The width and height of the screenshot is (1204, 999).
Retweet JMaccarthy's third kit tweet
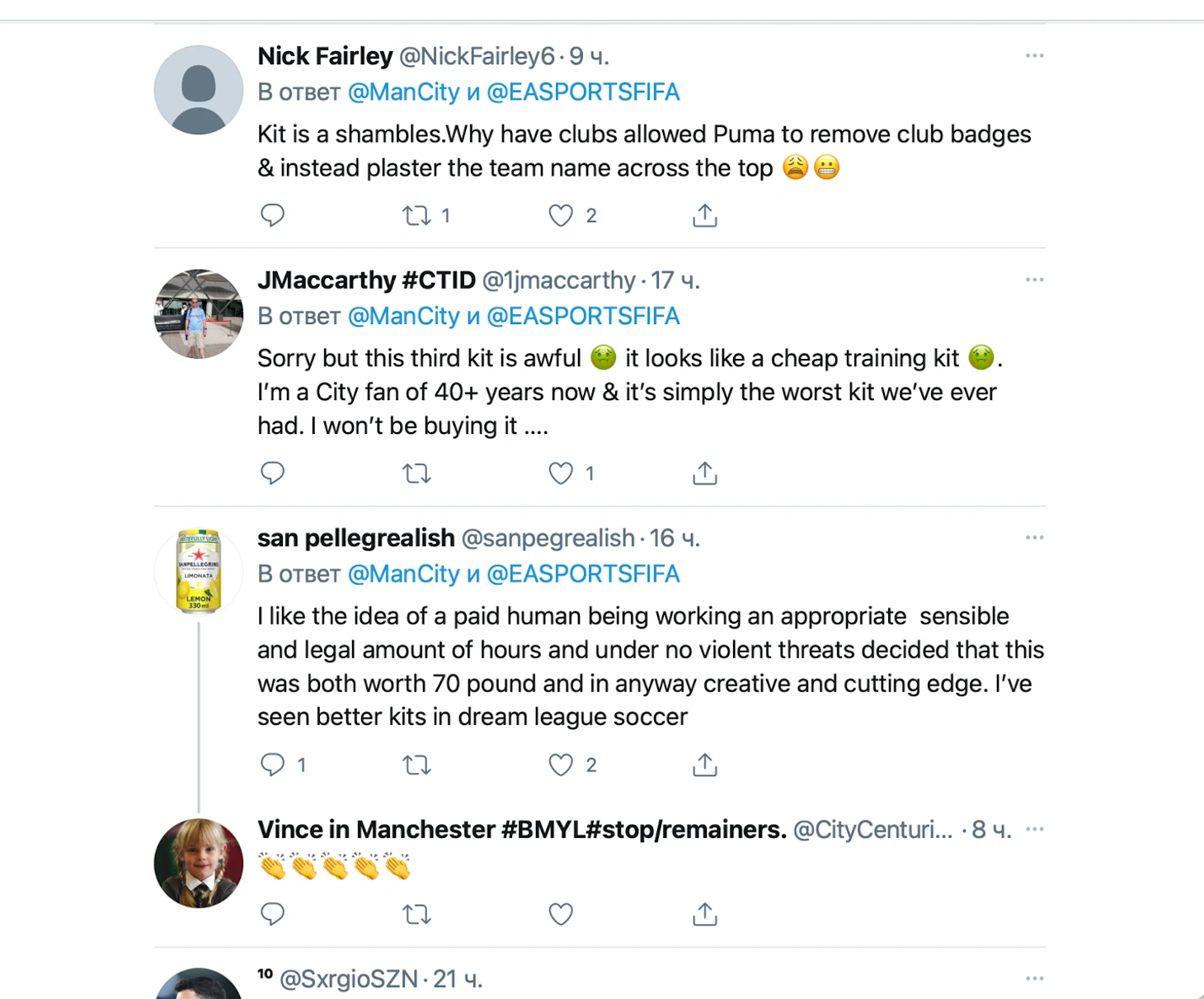tap(416, 474)
